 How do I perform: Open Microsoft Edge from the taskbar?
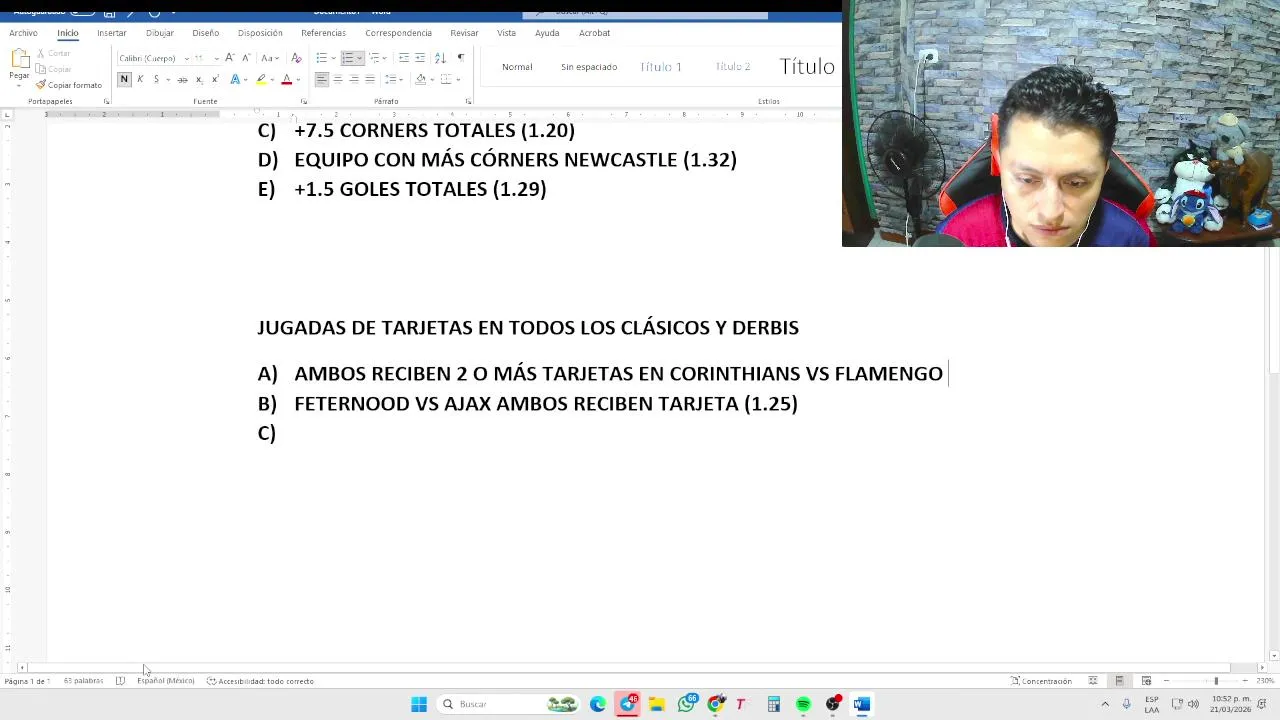tap(598, 704)
